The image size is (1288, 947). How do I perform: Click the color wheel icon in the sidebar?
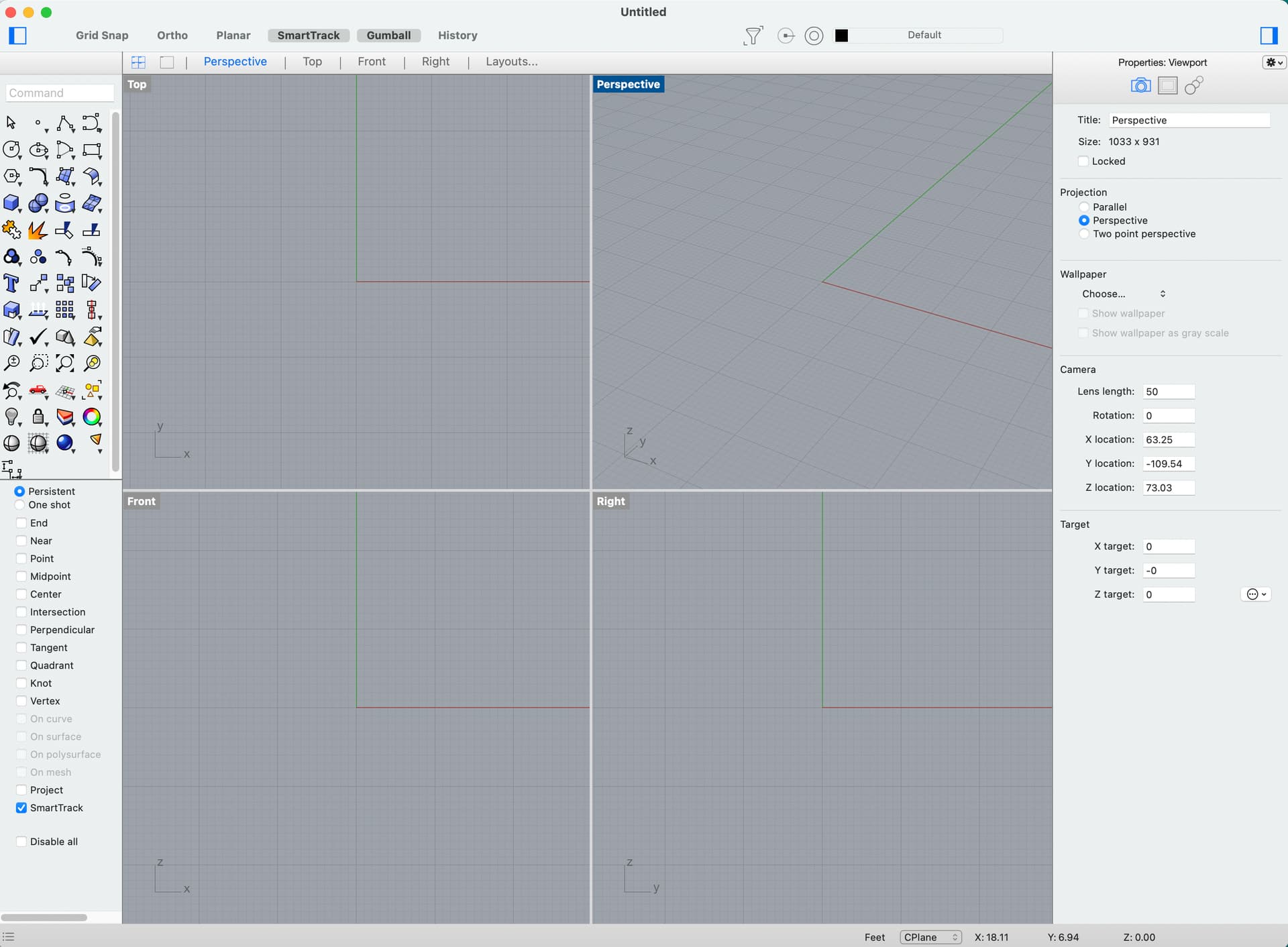coord(92,417)
